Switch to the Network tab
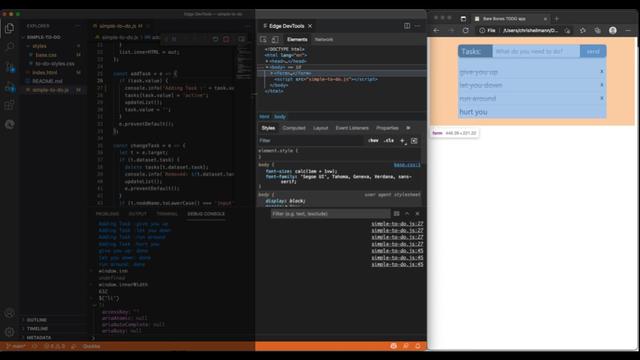640x360 pixels. (x=324, y=40)
